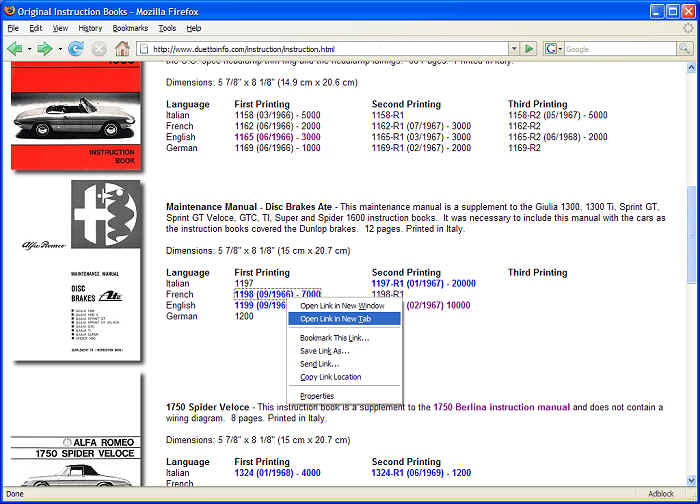This screenshot has height=504, width=700.
Task: Select Copy Link Location entry
Action: click(x=344, y=377)
